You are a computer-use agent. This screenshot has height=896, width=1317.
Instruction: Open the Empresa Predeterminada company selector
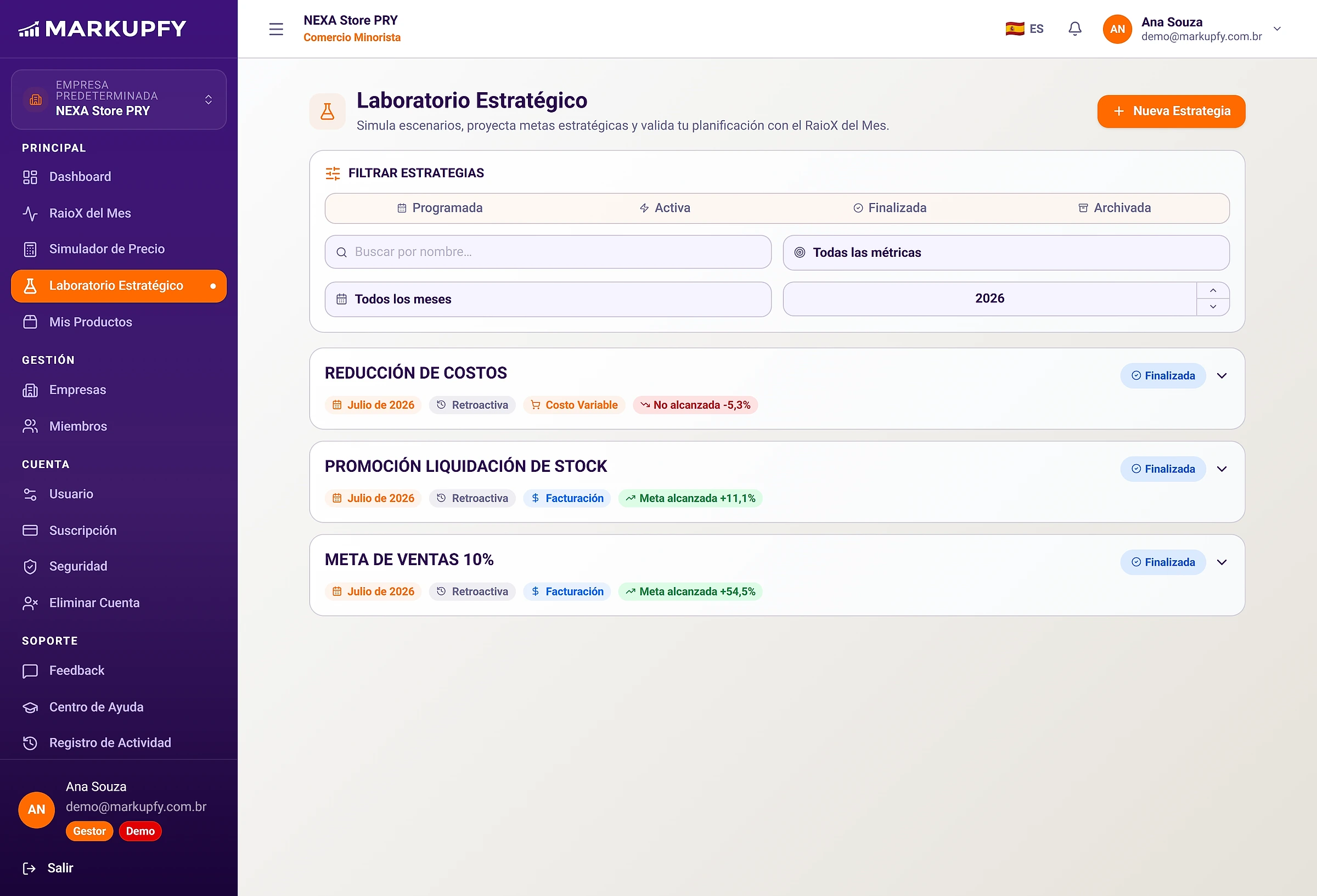119,99
